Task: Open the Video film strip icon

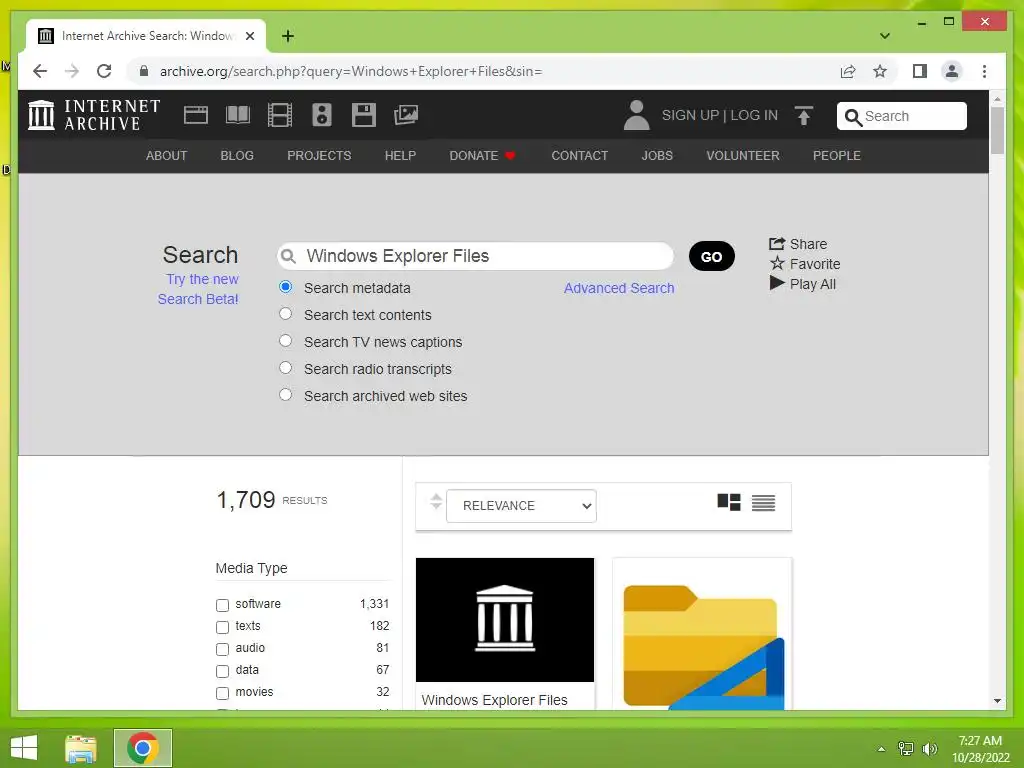Action: [x=280, y=115]
